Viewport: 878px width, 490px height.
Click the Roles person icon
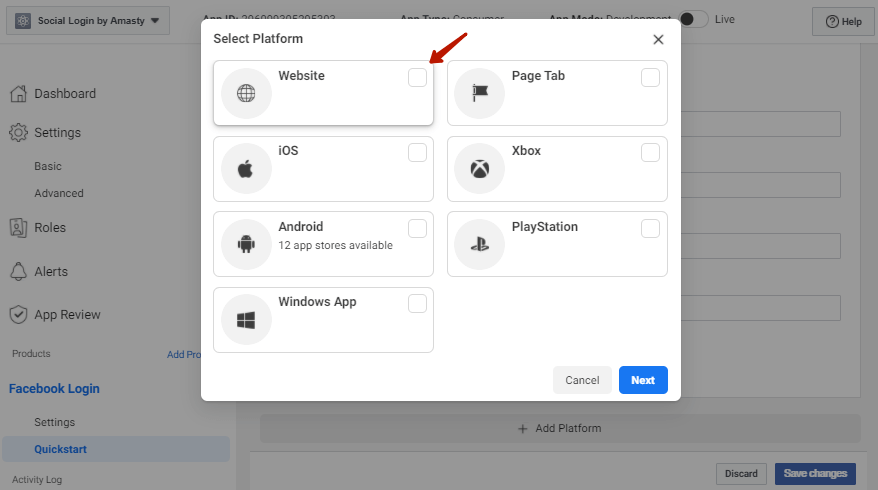[x=18, y=227]
